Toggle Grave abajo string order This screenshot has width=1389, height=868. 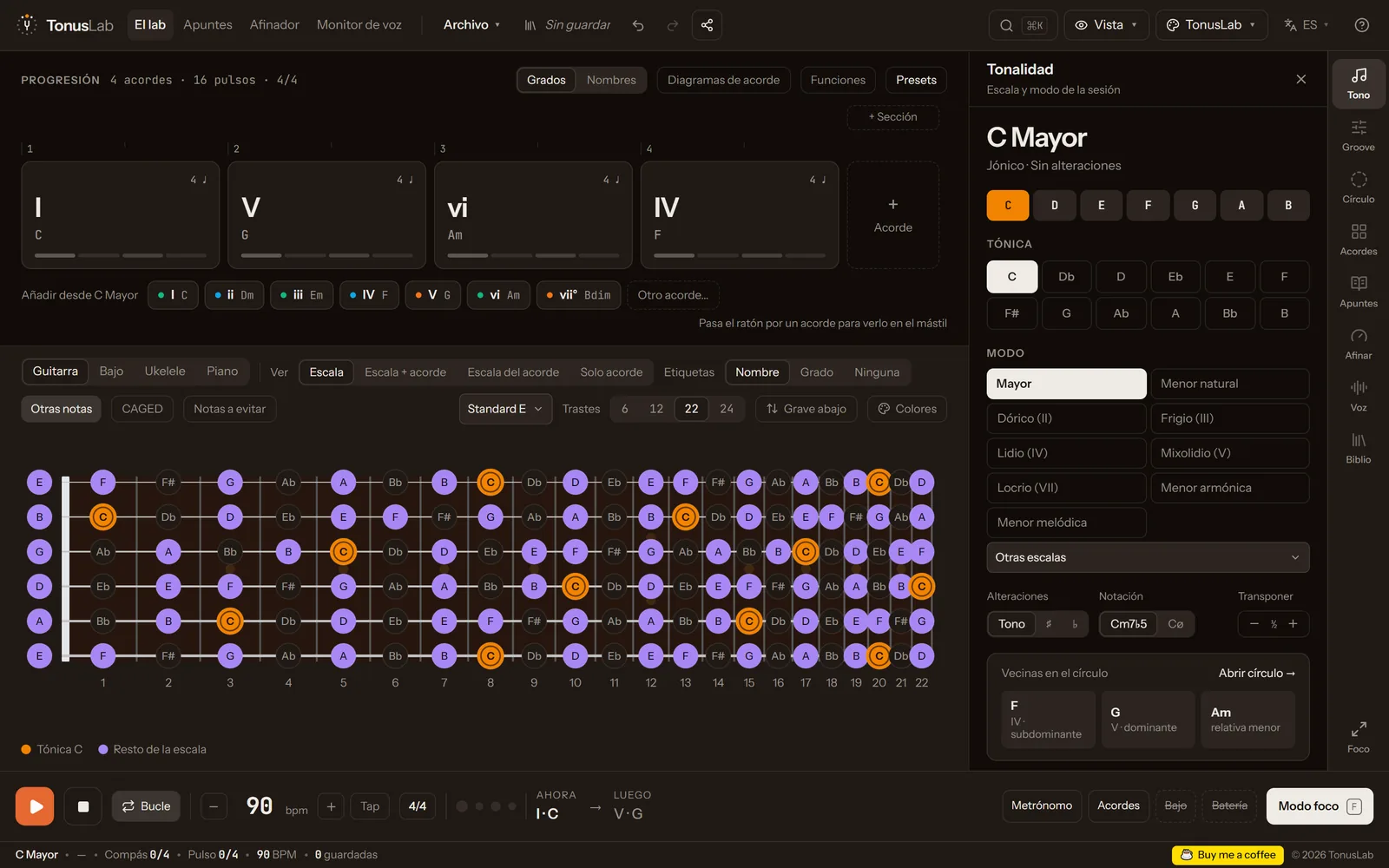806,409
